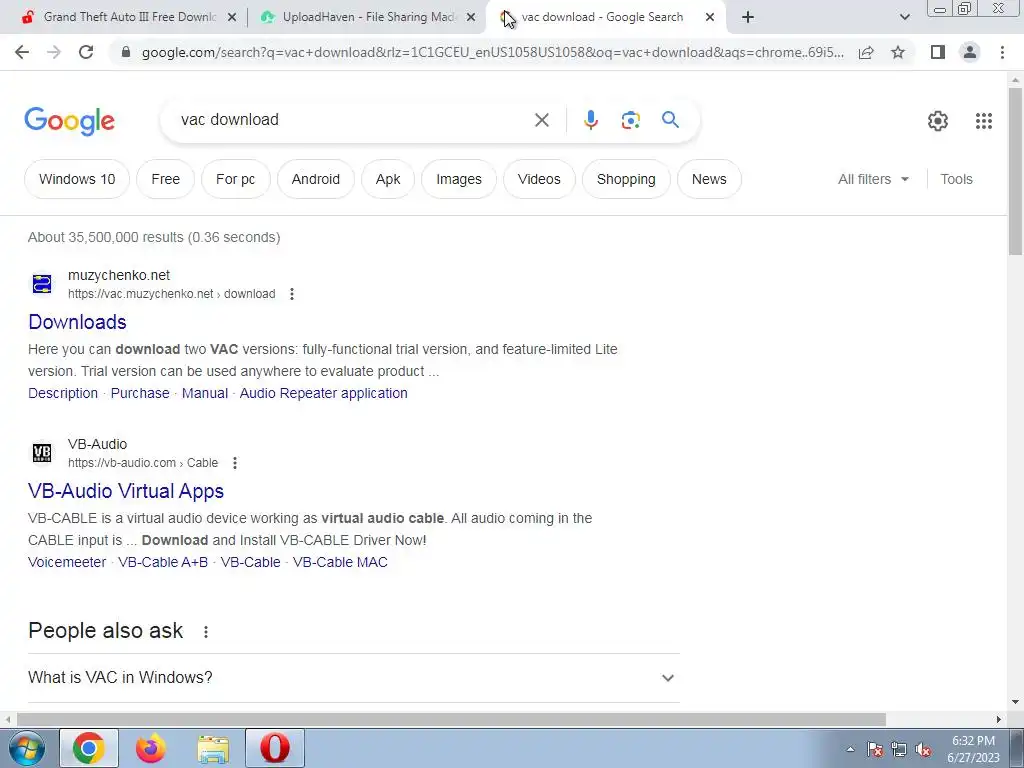Filter results by Windows 10
The image size is (1024, 768).
(77, 179)
